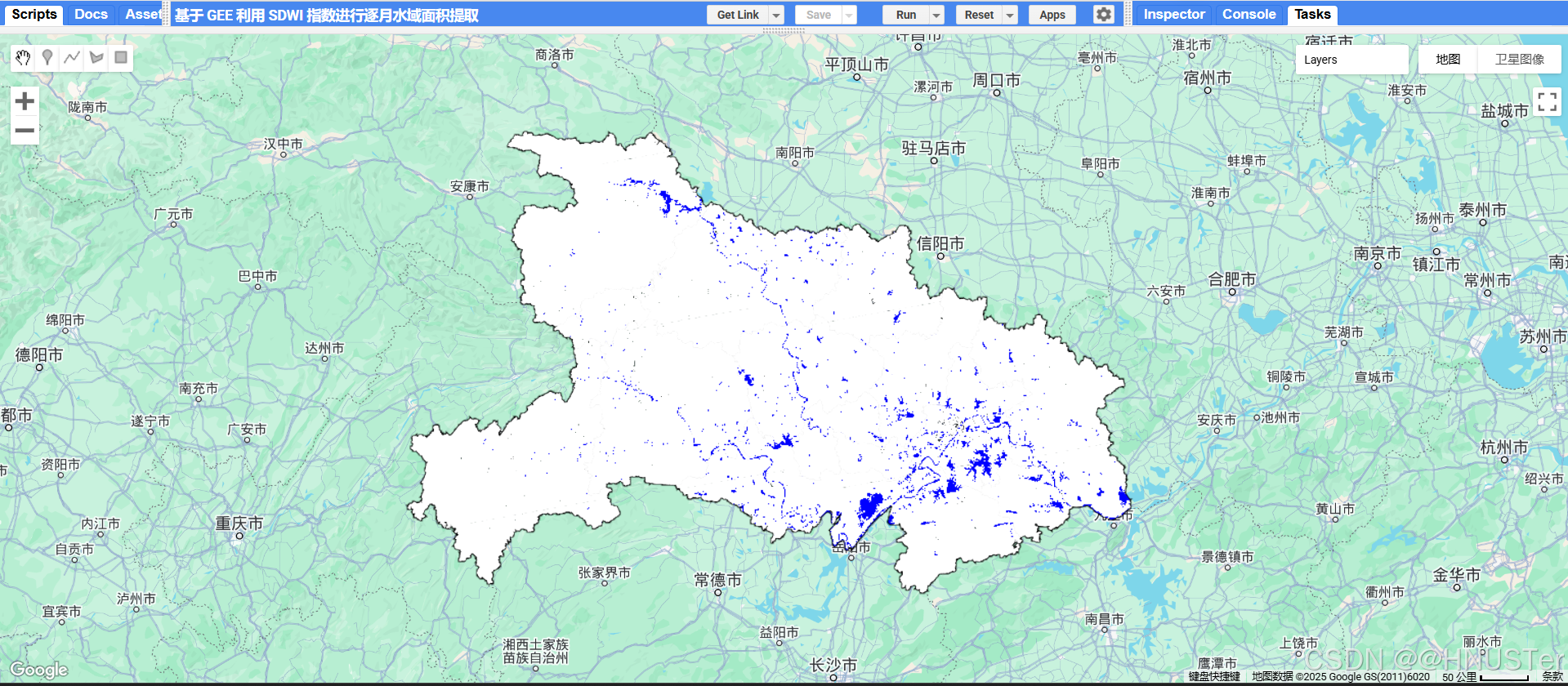The height and width of the screenshot is (686, 1568).
Task: Click the 六安市 city label
Action: coord(1166,291)
